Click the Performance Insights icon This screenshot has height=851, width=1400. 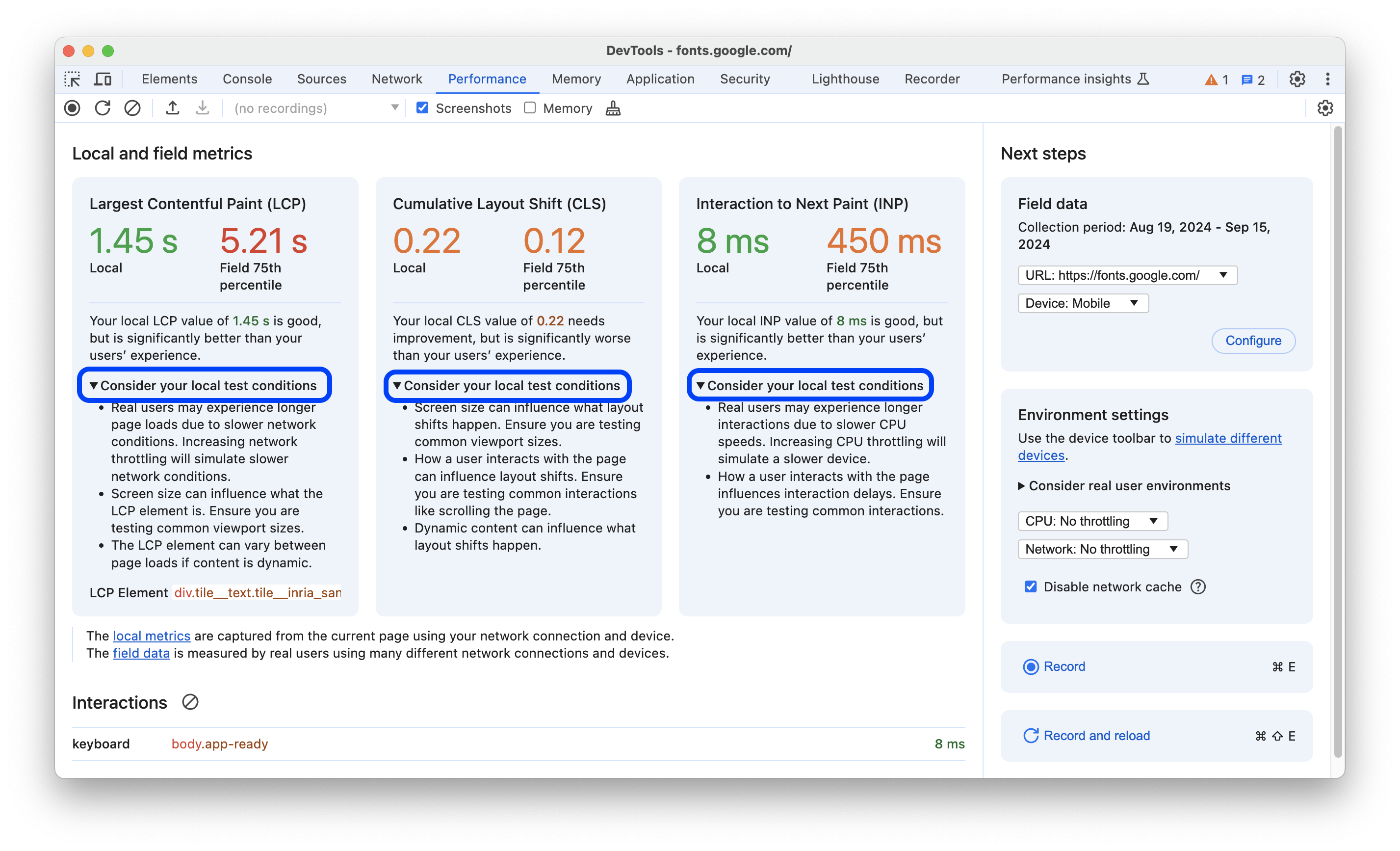[x=1150, y=78]
